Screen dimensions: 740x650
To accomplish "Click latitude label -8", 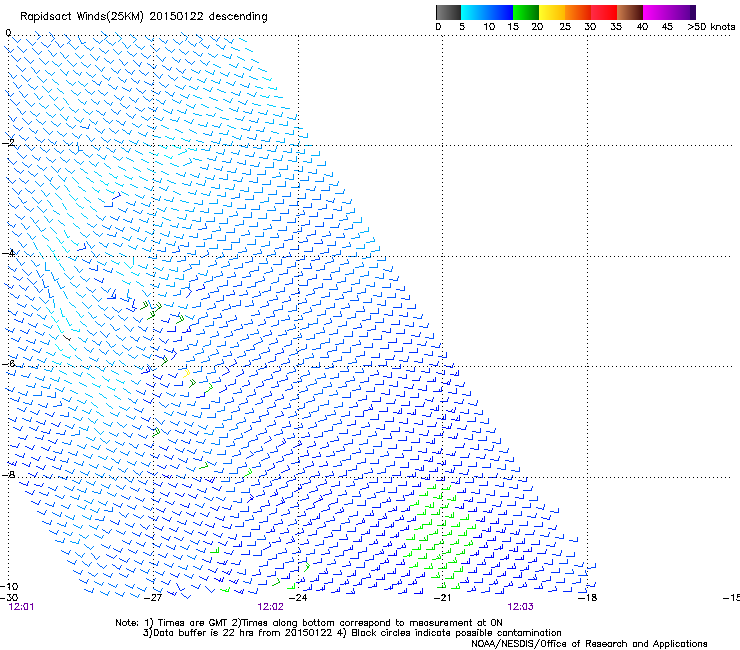I will pyautogui.click(x=8, y=474).
